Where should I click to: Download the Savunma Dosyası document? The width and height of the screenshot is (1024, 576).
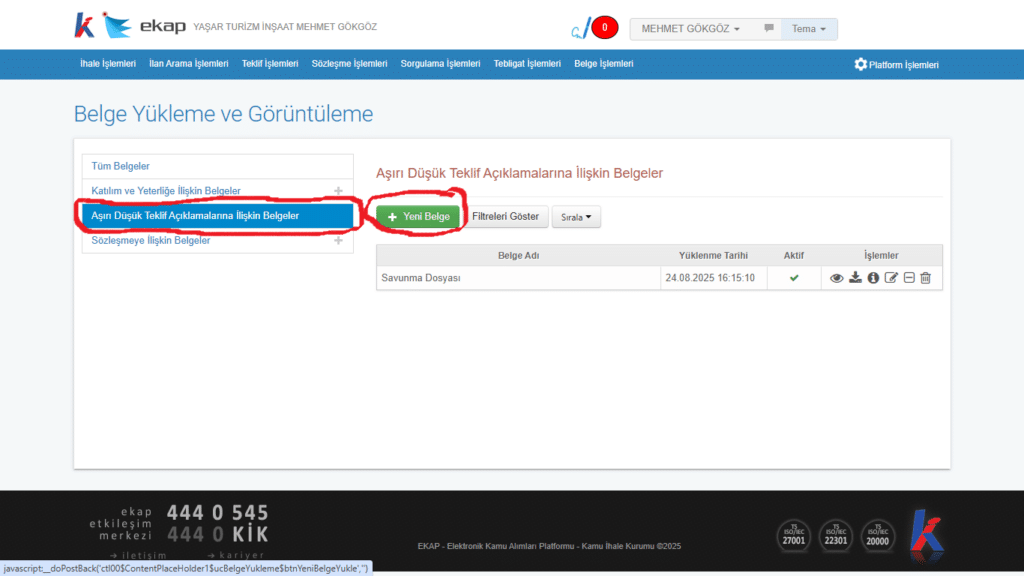(855, 278)
